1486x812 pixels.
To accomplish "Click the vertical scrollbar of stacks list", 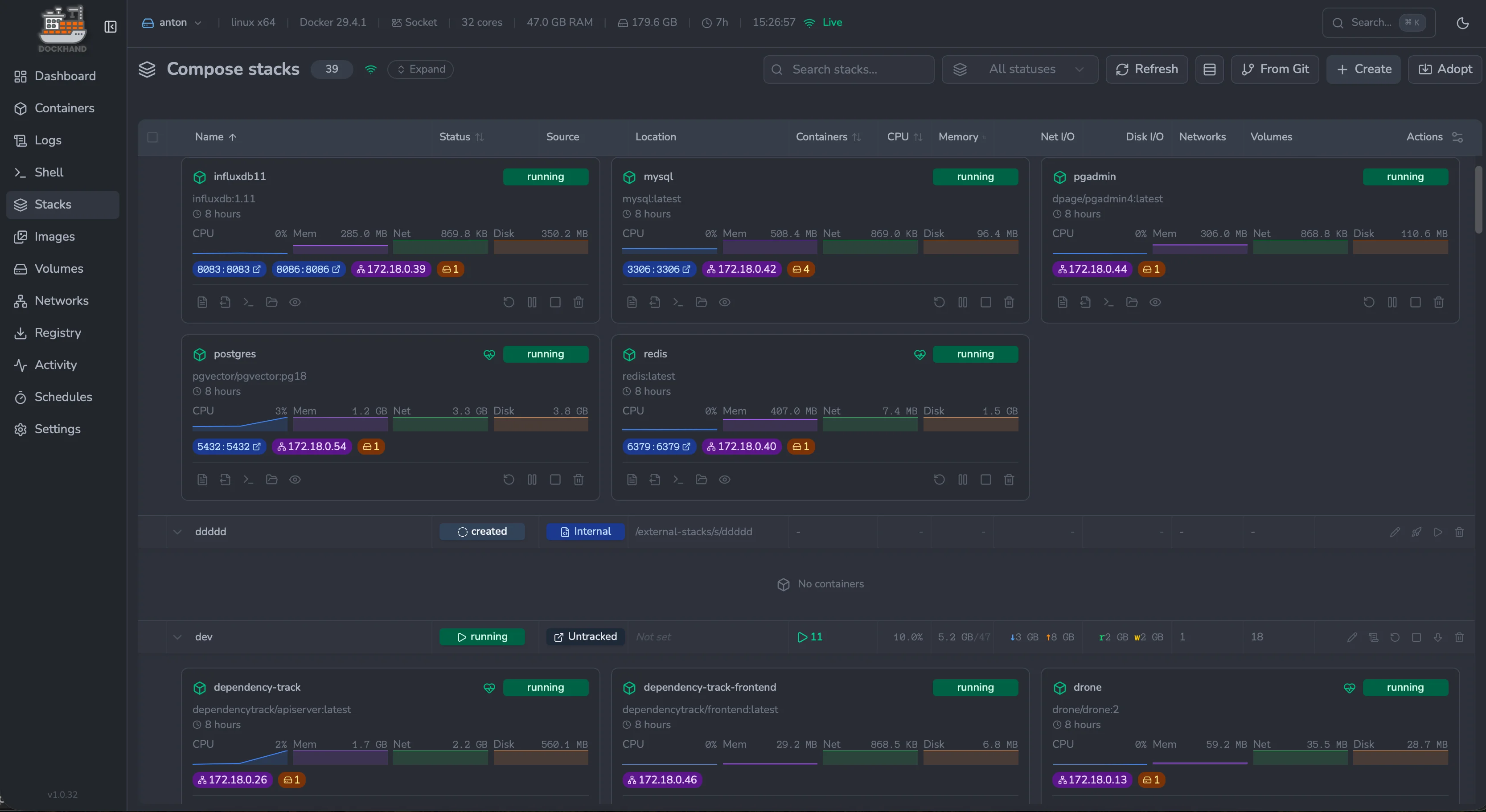I will [x=1478, y=199].
